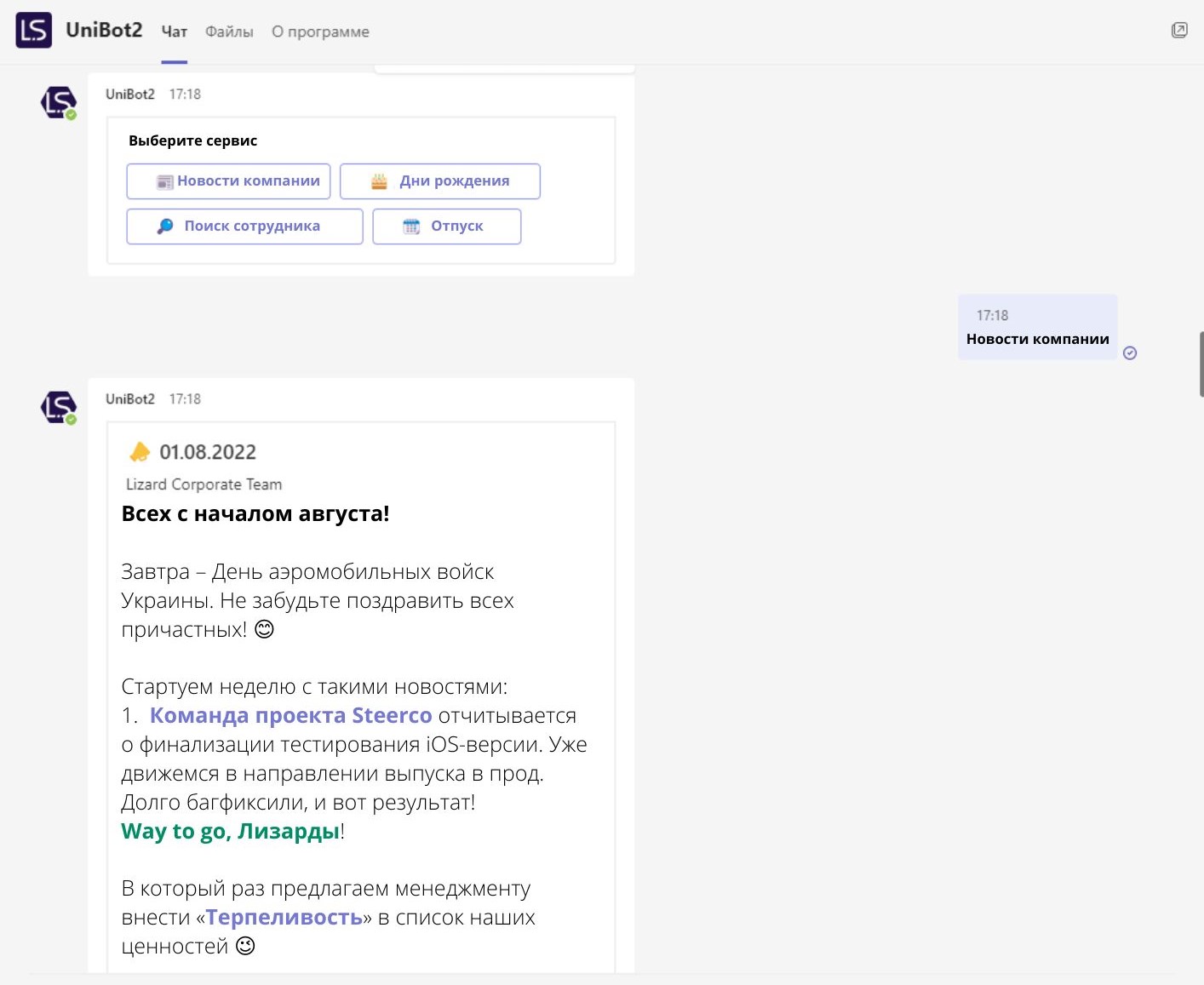Click UniBot2 avatar beside the news message
The width and height of the screenshot is (1204, 985).
click(59, 407)
